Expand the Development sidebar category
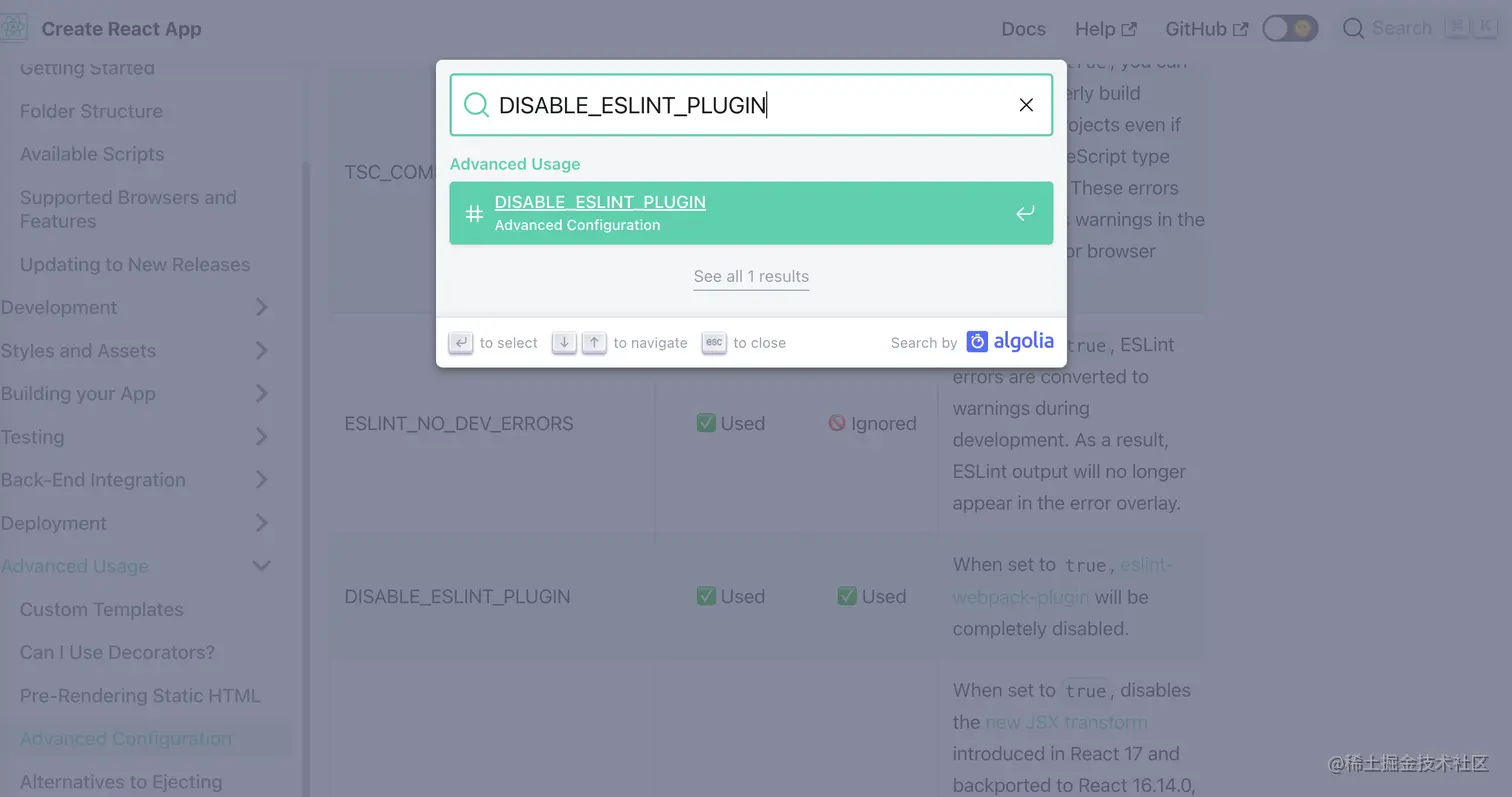Image resolution: width=1512 pixels, height=797 pixels. tap(261, 307)
